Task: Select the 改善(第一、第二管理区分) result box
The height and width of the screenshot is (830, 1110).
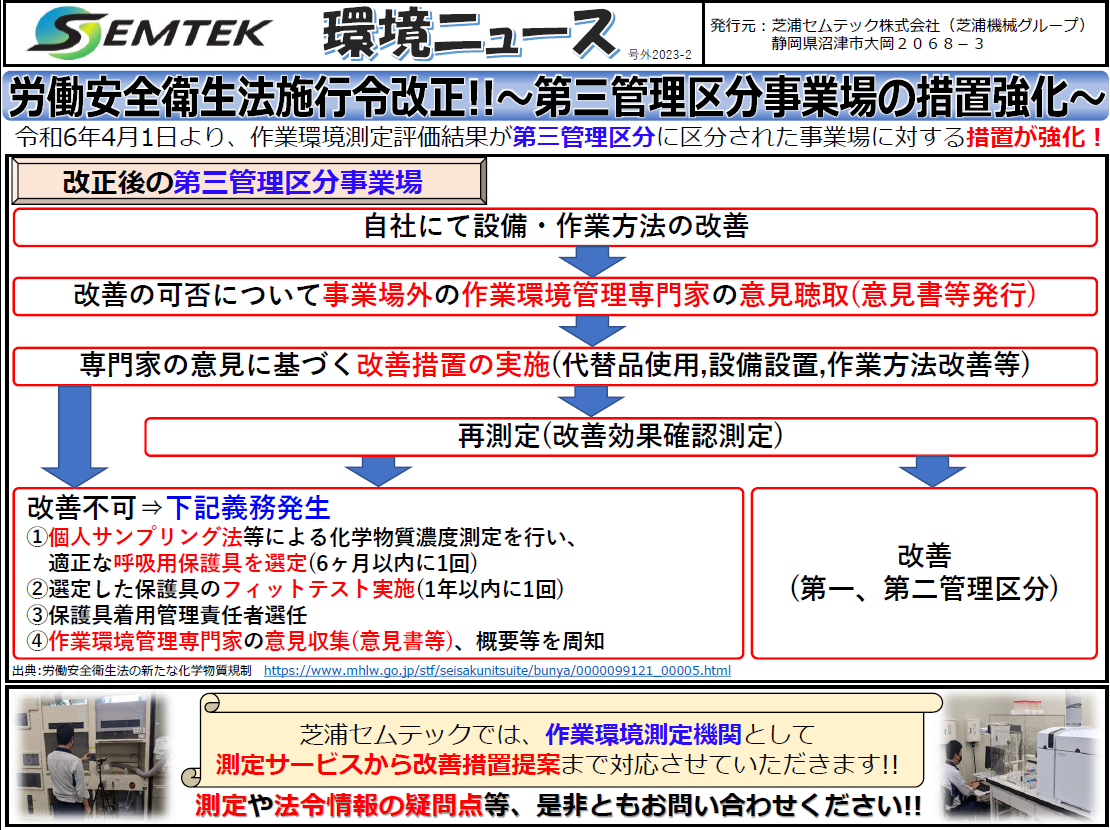Action: [924, 572]
